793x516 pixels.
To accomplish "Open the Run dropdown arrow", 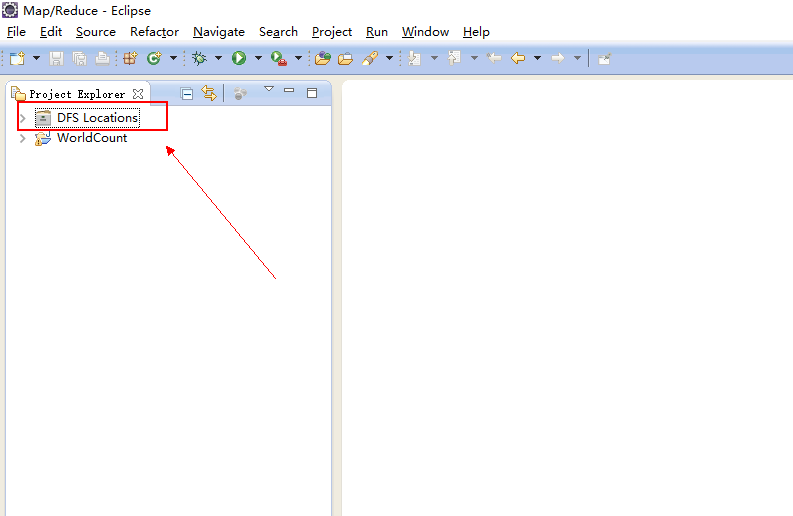I will [x=258, y=58].
